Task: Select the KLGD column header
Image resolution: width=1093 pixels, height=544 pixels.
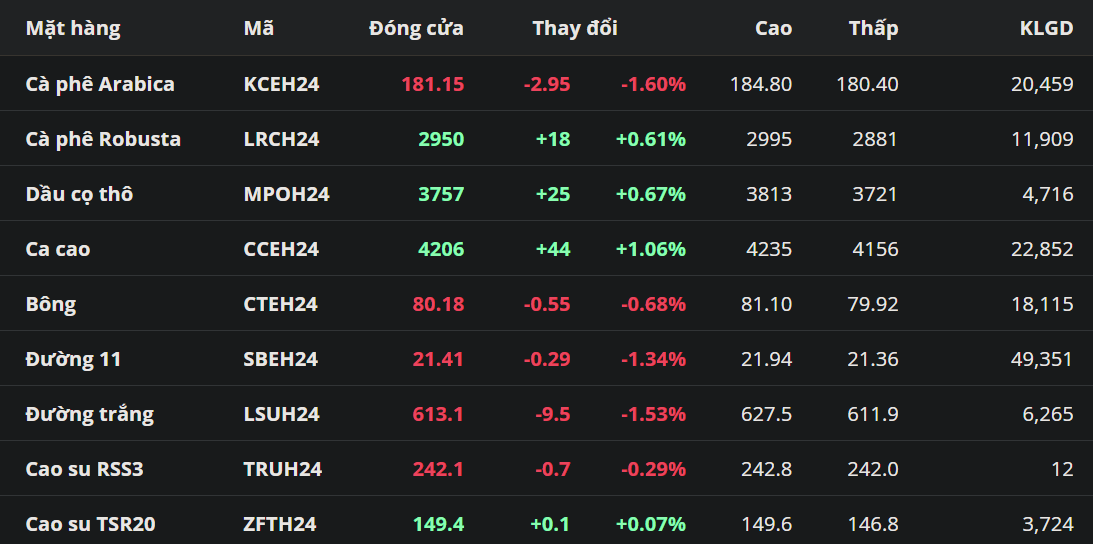Action: pos(1046,28)
